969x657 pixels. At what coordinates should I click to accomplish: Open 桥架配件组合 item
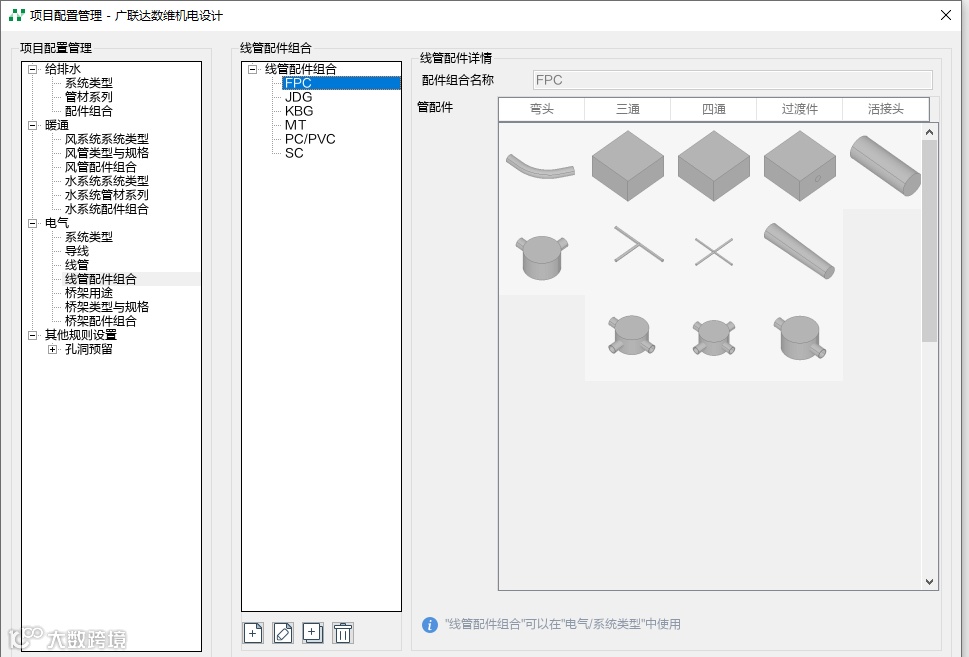coord(101,321)
